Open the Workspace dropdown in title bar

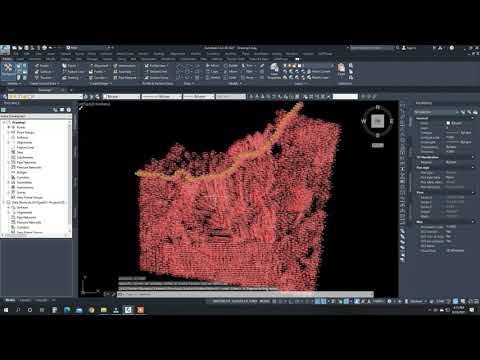[x=89, y=48]
